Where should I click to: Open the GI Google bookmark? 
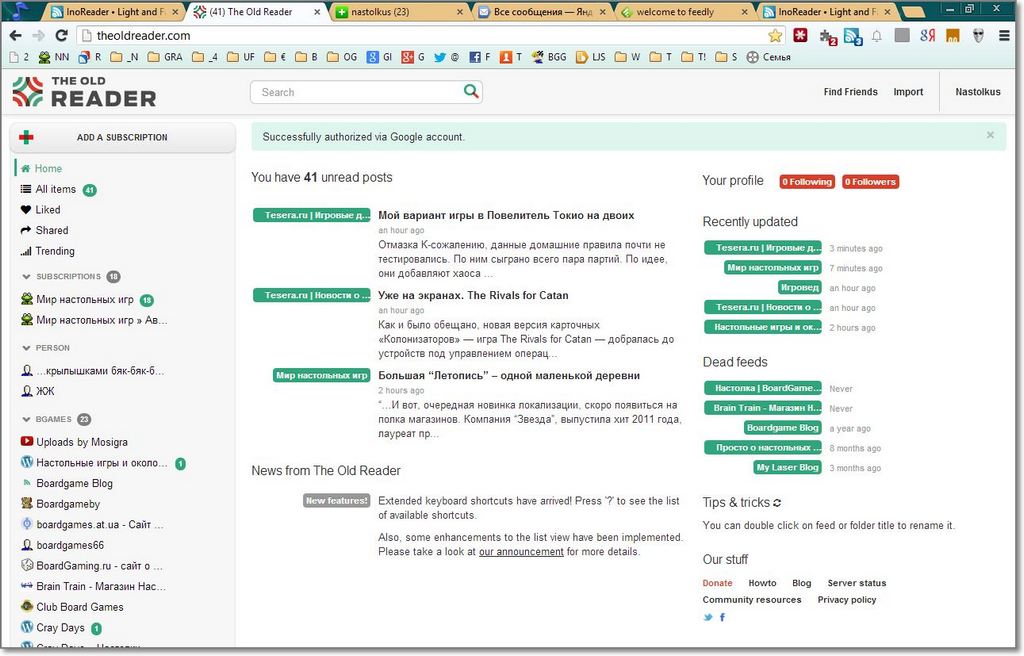point(379,57)
